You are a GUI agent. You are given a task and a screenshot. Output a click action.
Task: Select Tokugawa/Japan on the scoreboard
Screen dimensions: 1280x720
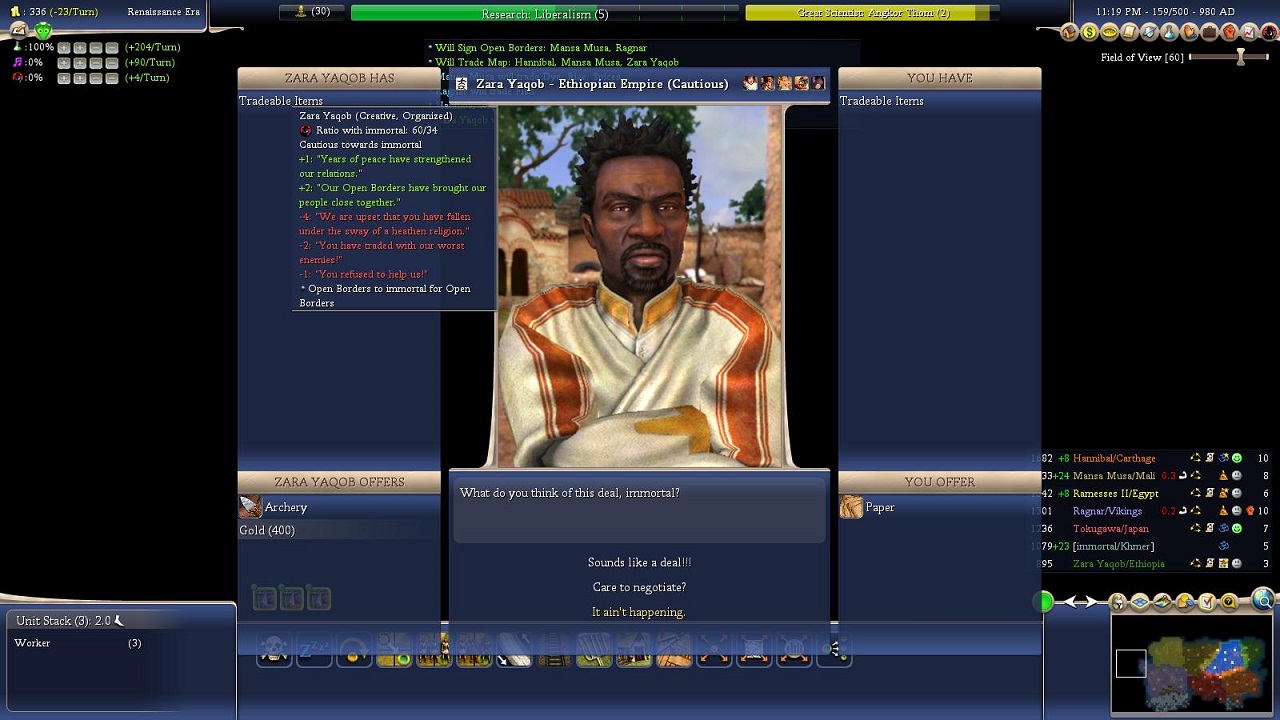click(x=1110, y=528)
